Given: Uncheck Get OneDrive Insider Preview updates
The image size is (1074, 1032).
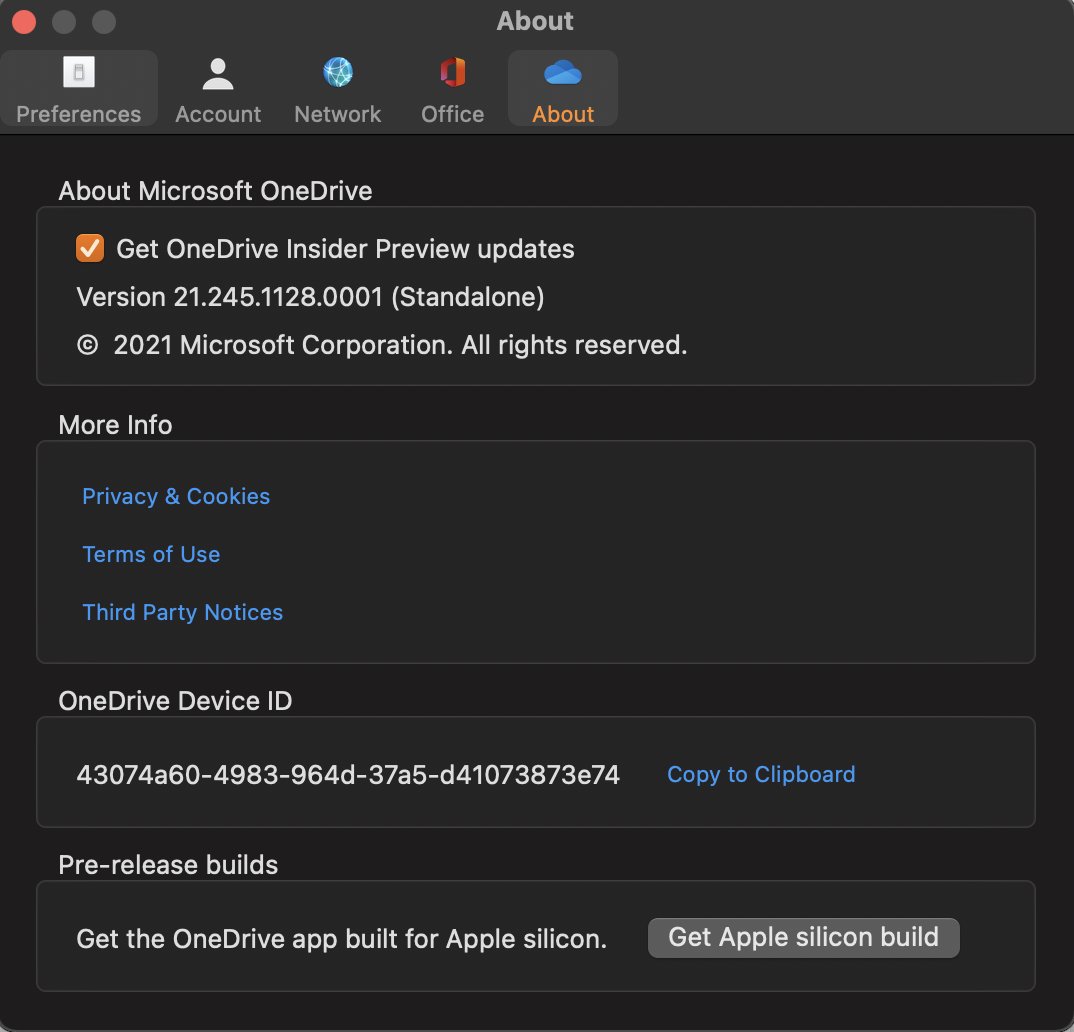Looking at the screenshot, I should click(x=90, y=249).
